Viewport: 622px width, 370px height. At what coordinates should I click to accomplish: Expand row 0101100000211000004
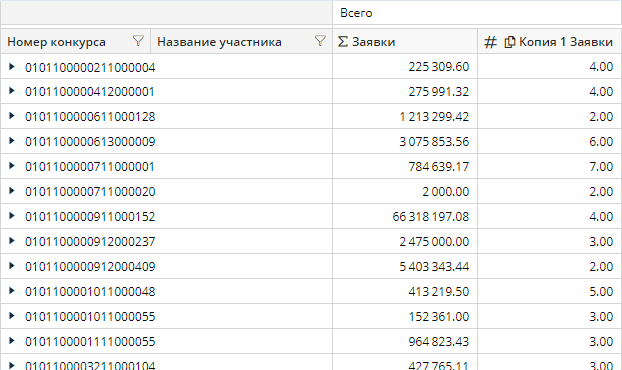pos(12,67)
